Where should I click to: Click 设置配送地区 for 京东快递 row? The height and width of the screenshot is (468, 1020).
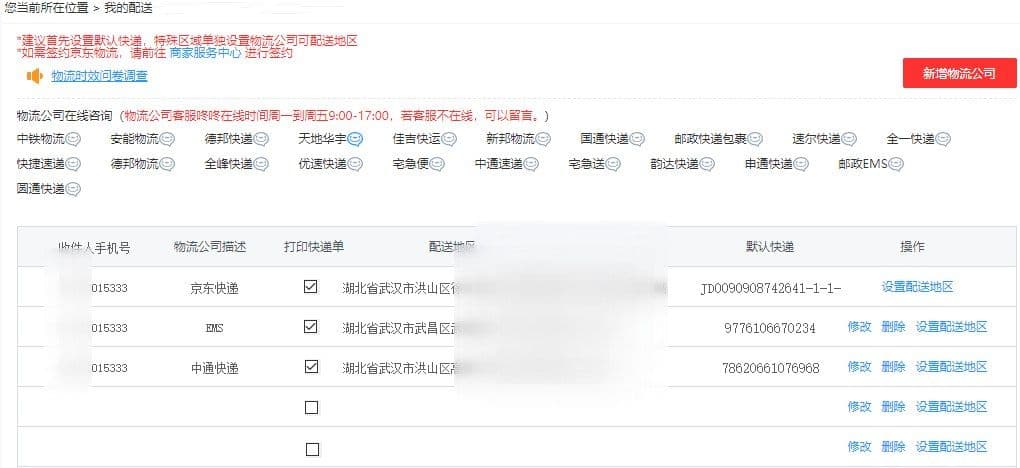tap(917, 287)
